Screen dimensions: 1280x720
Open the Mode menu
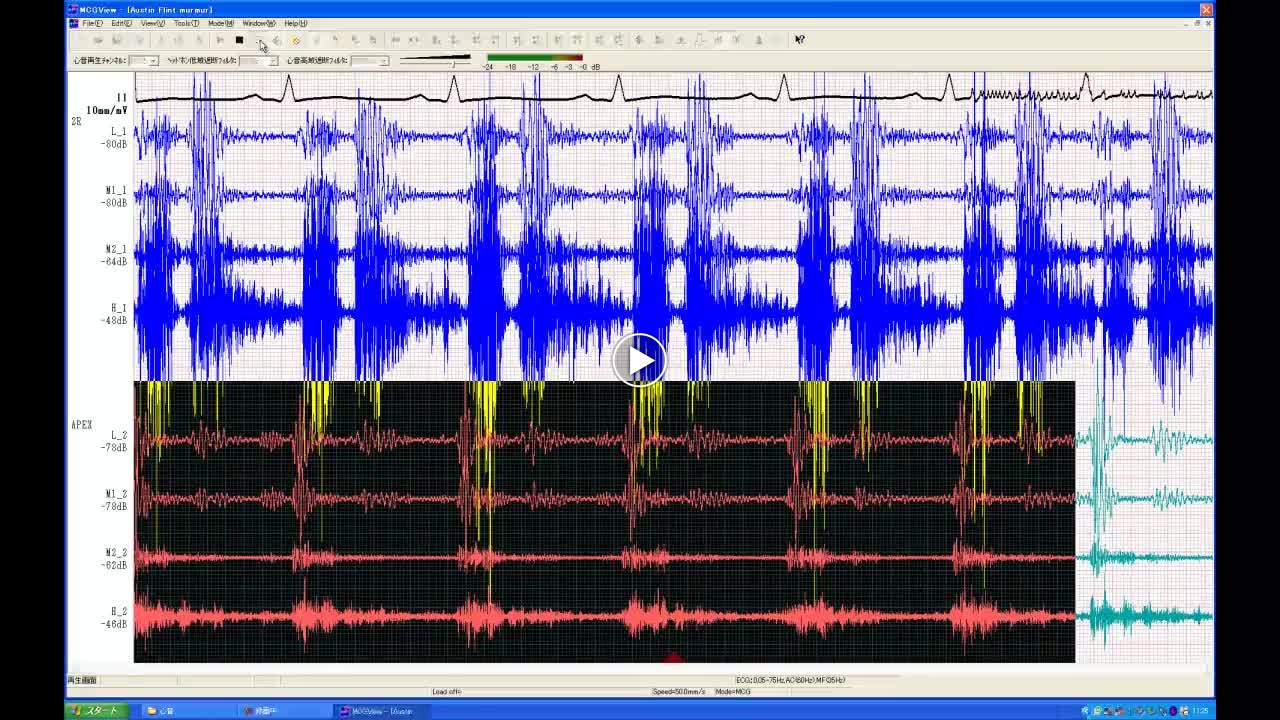point(220,23)
